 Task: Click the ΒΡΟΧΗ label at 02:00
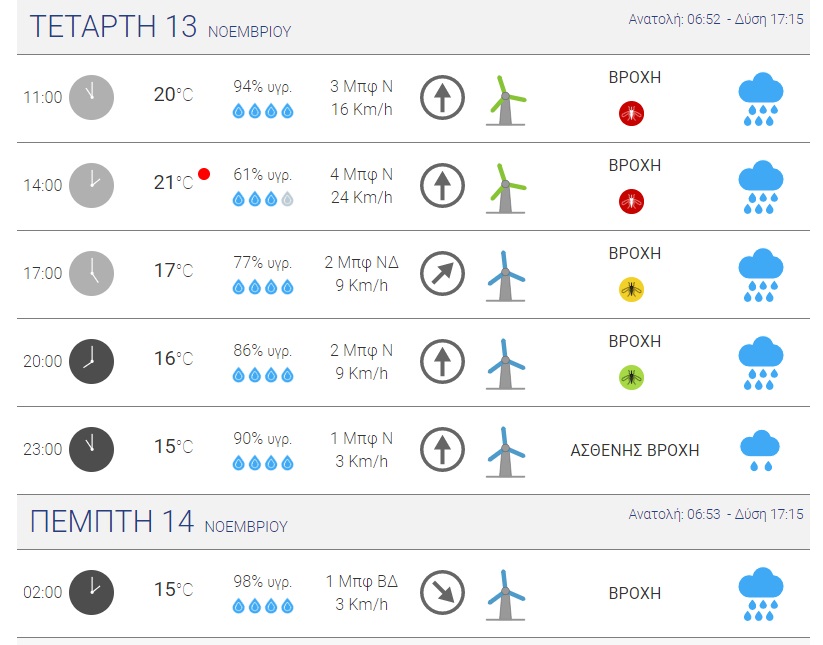tap(635, 593)
